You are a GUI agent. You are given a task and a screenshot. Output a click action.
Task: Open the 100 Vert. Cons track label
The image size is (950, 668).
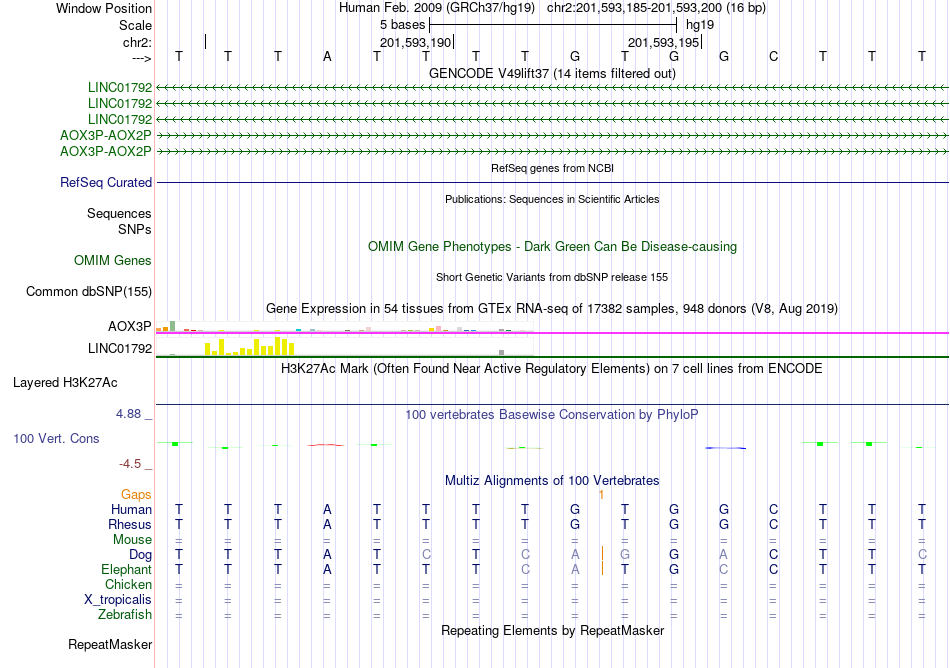pyautogui.click(x=56, y=438)
